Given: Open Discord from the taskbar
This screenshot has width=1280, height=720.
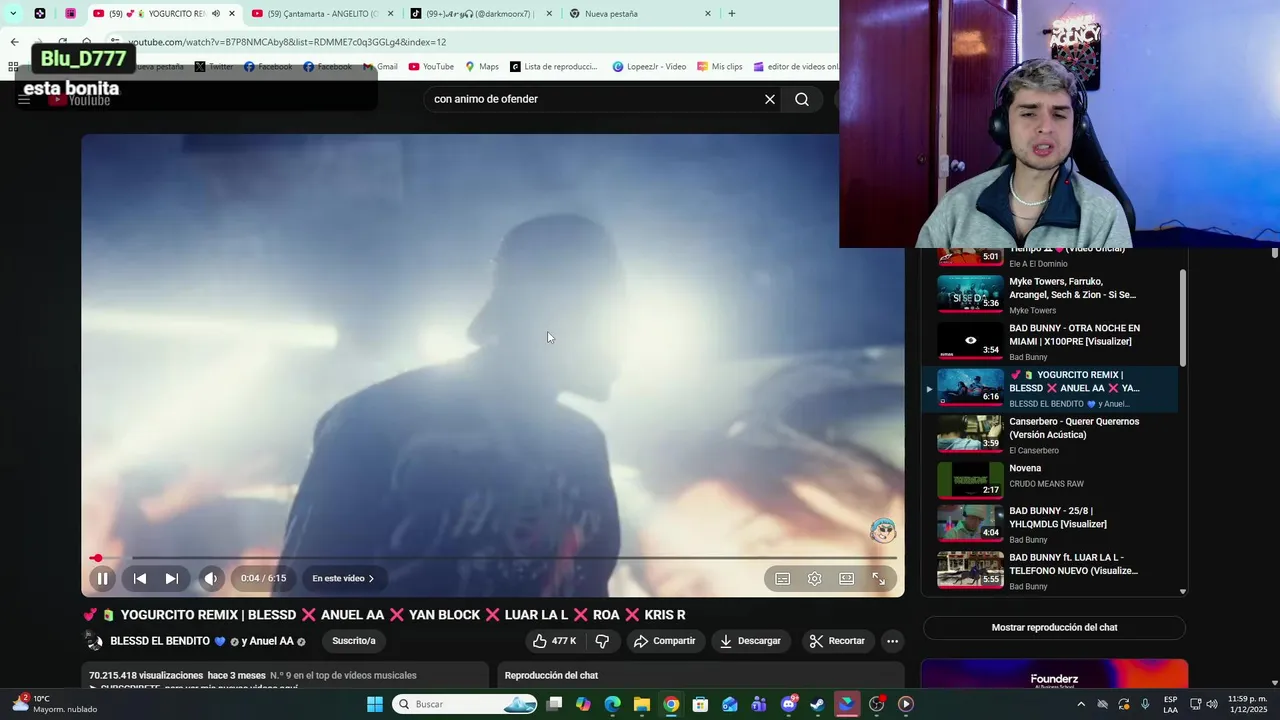Looking at the screenshot, I should click(x=789, y=704).
